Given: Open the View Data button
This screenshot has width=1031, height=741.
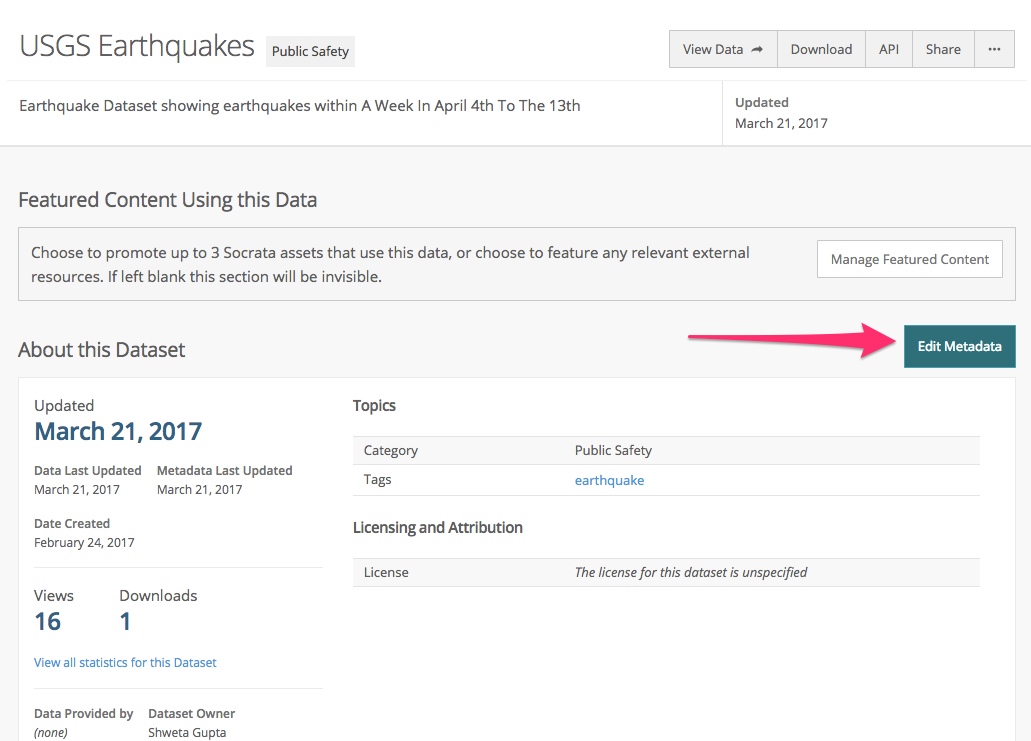Looking at the screenshot, I should pyautogui.click(x=723, y=49).
